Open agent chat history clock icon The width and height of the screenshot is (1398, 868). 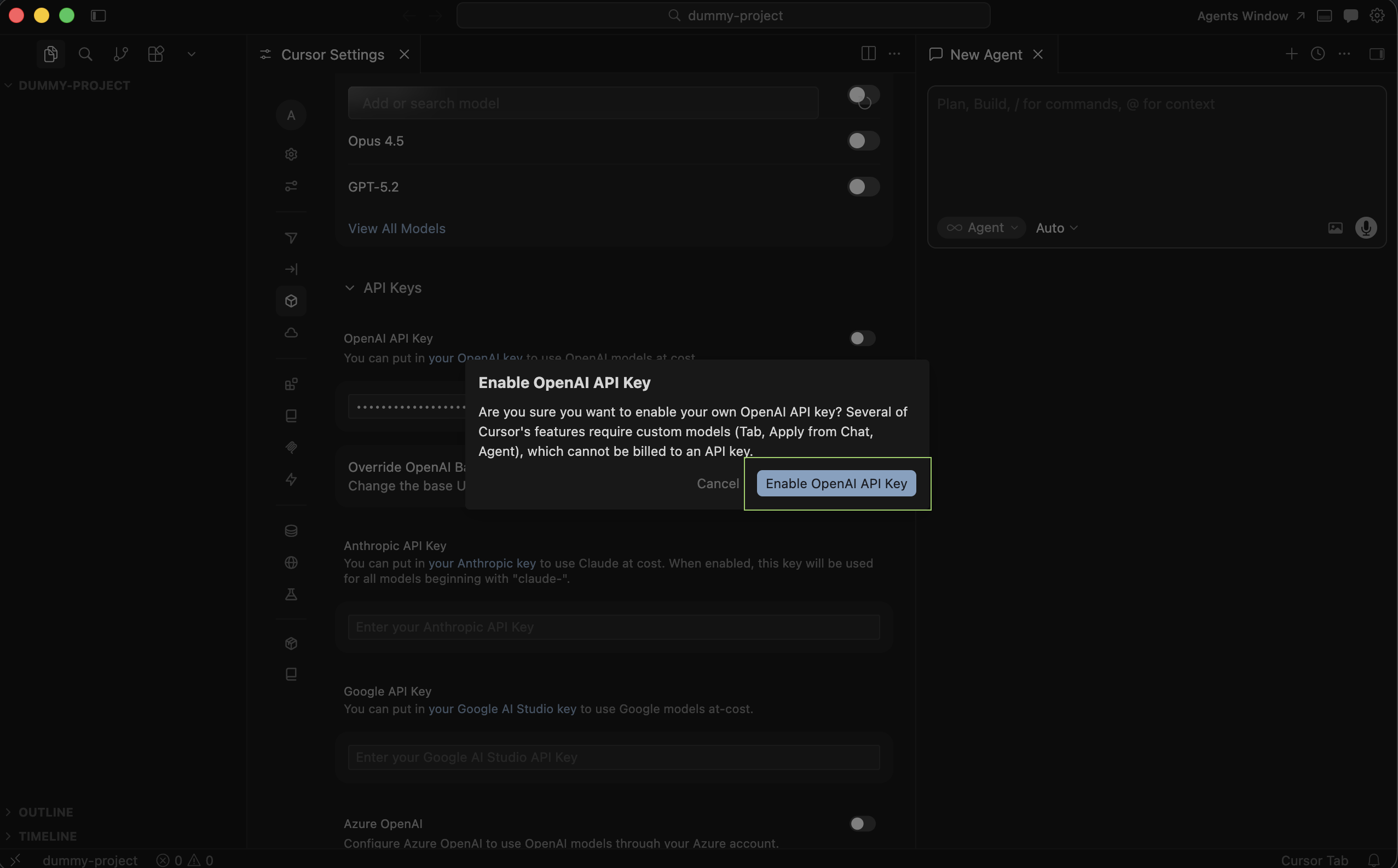(1318, 54)
